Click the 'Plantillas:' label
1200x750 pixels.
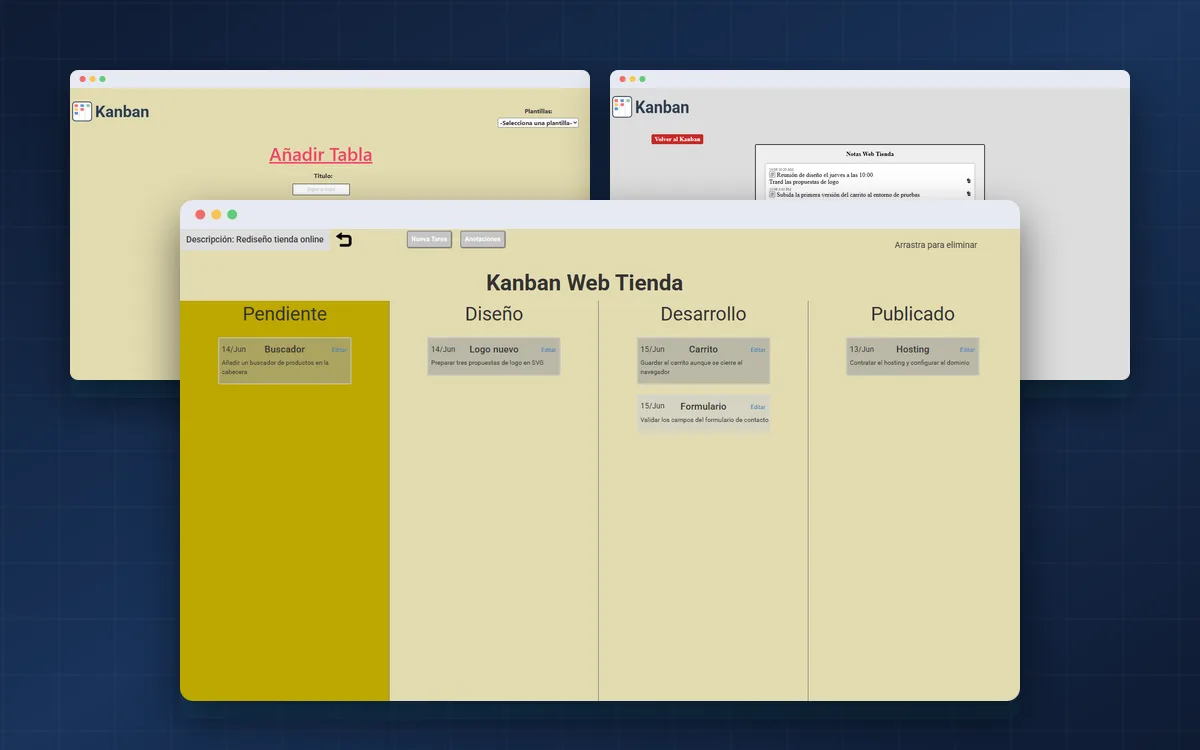click(538, 112)
